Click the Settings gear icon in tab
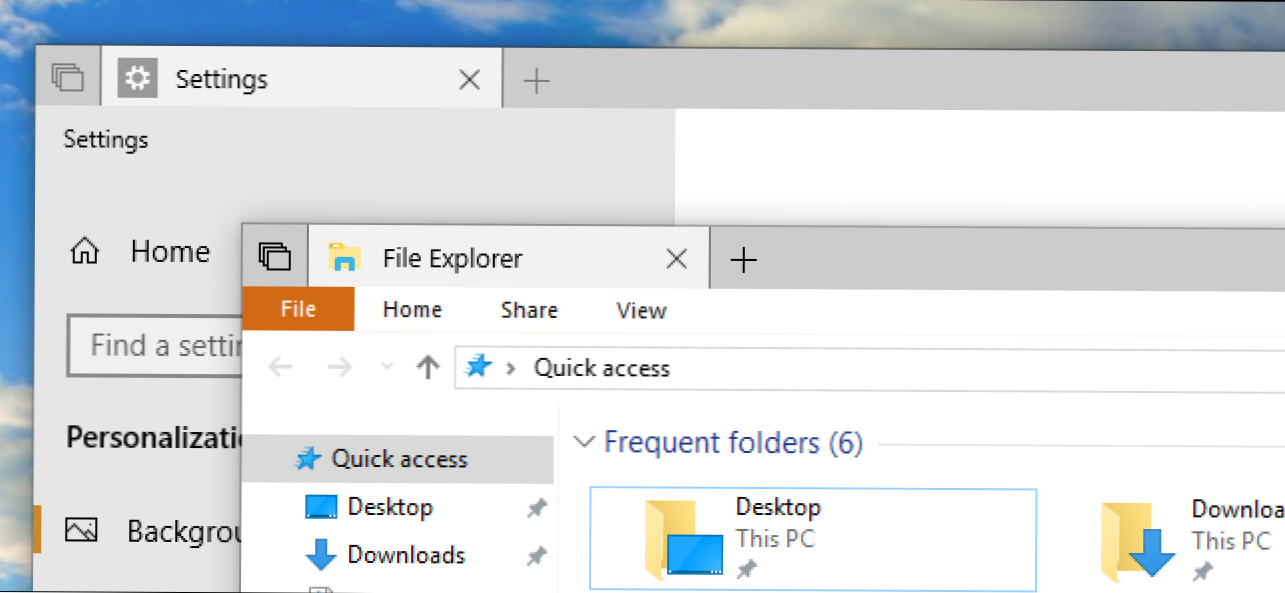 click(x=137, y=79)
